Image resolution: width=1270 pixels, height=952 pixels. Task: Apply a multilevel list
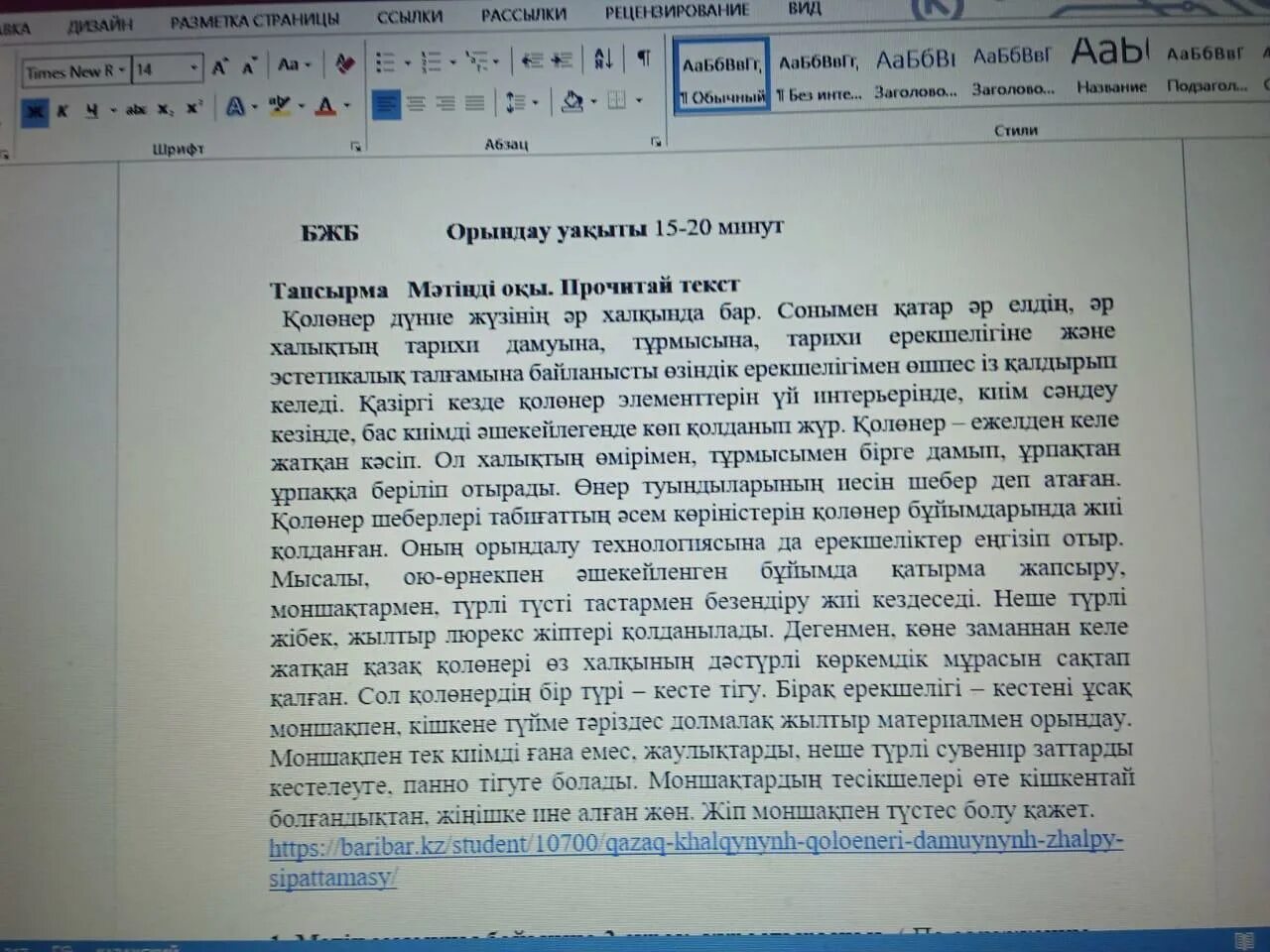click(x=475, y=60)
